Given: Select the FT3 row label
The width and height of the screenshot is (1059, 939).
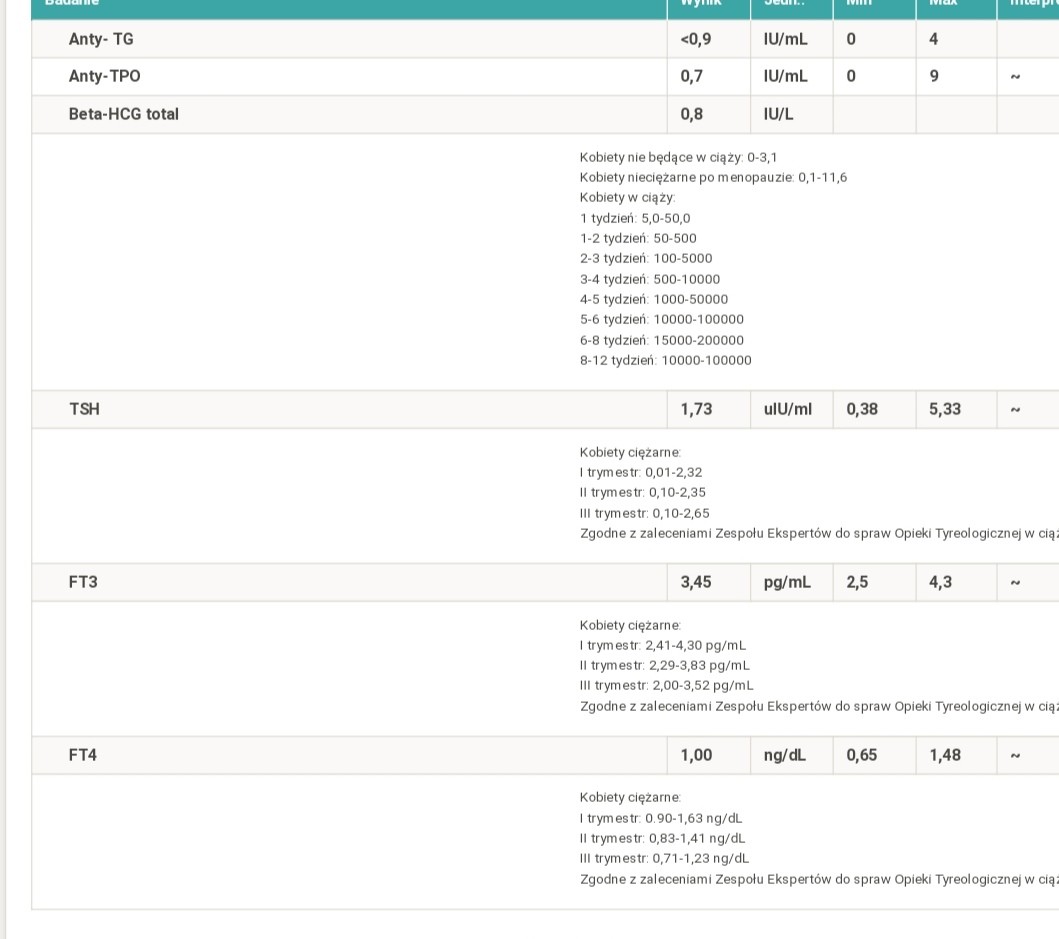Looking at the screenshot, I should click(83, 583).
